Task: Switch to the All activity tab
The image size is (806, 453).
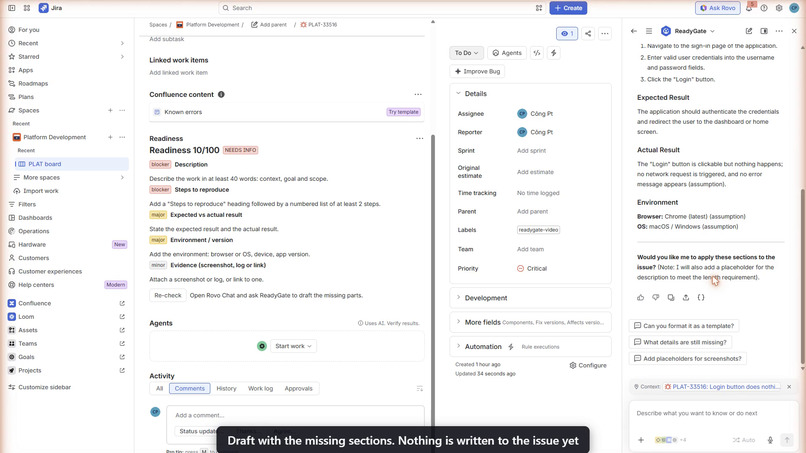Action: (159, 388)
